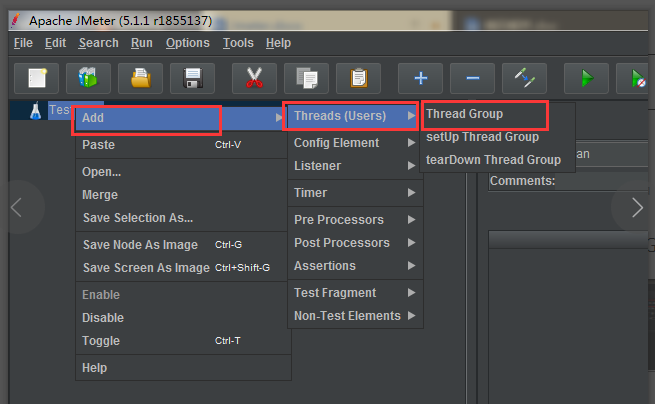
Task: Open the Options menu
Action: point(188,43)
